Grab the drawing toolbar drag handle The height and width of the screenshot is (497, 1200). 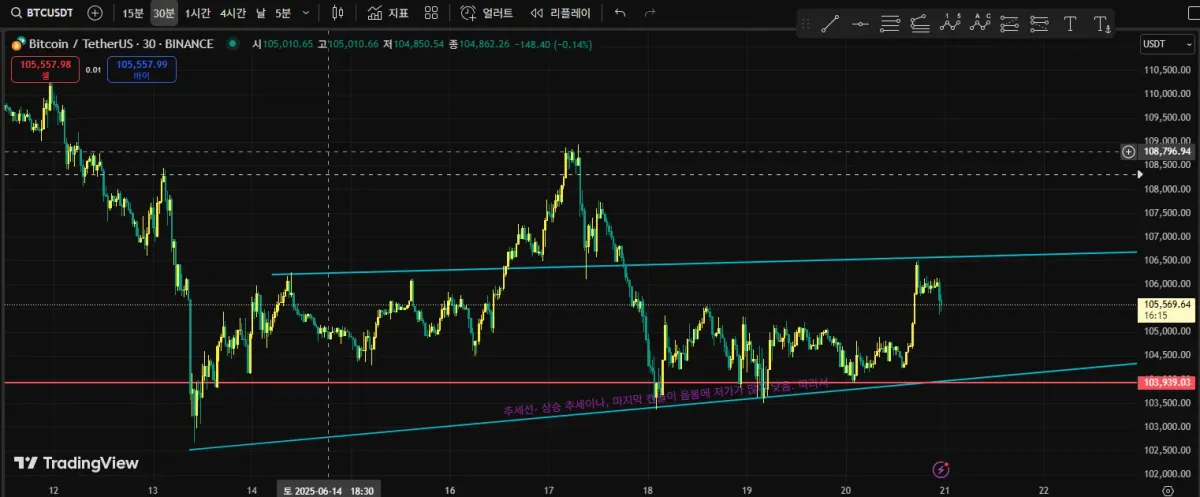804,25
